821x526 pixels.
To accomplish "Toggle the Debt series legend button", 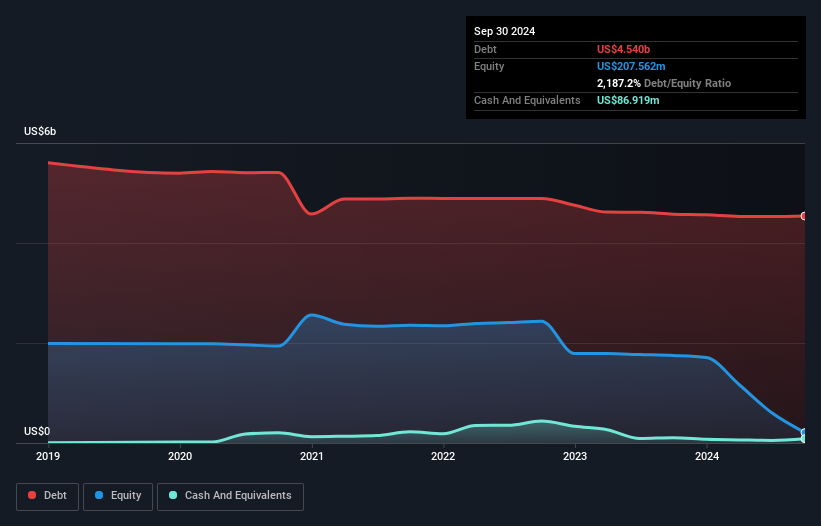I will point(47,496).
